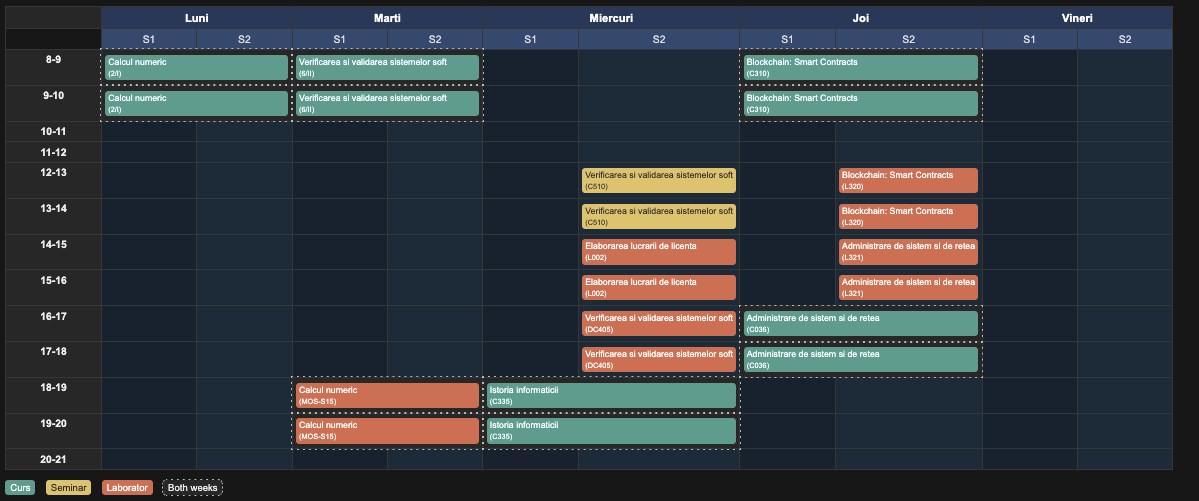Select the S2 column header under Miercuri

(658, 39)
